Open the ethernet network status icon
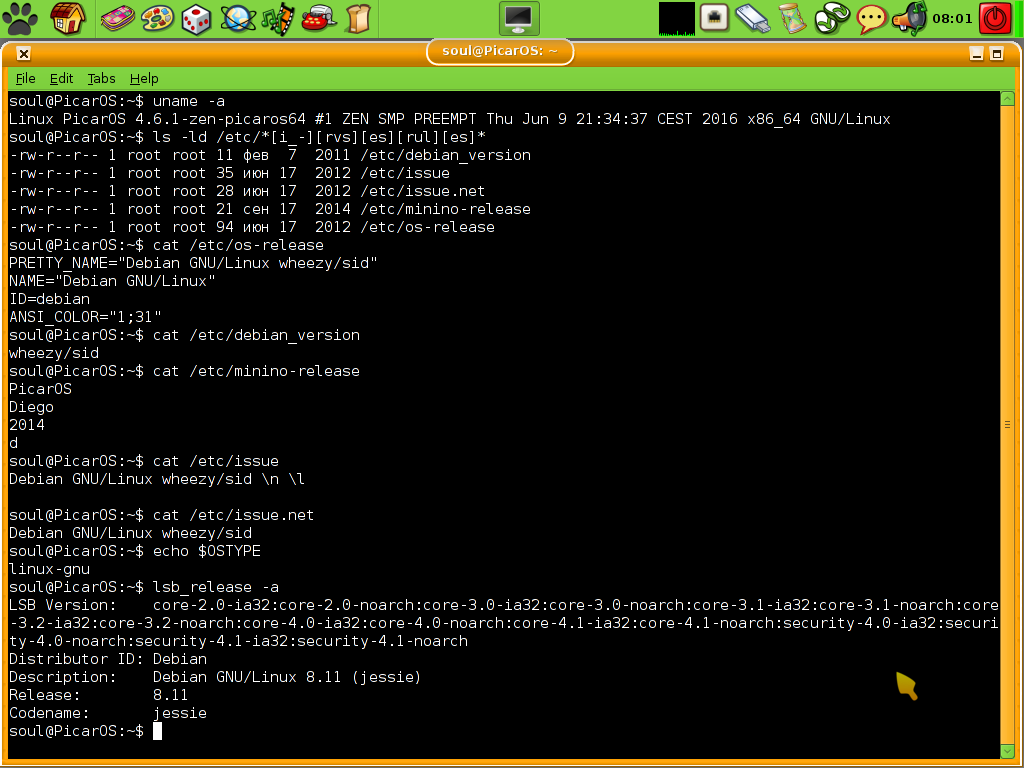Image resolution: width=1024 pixels, height=768 pixels. click(714, 18)
